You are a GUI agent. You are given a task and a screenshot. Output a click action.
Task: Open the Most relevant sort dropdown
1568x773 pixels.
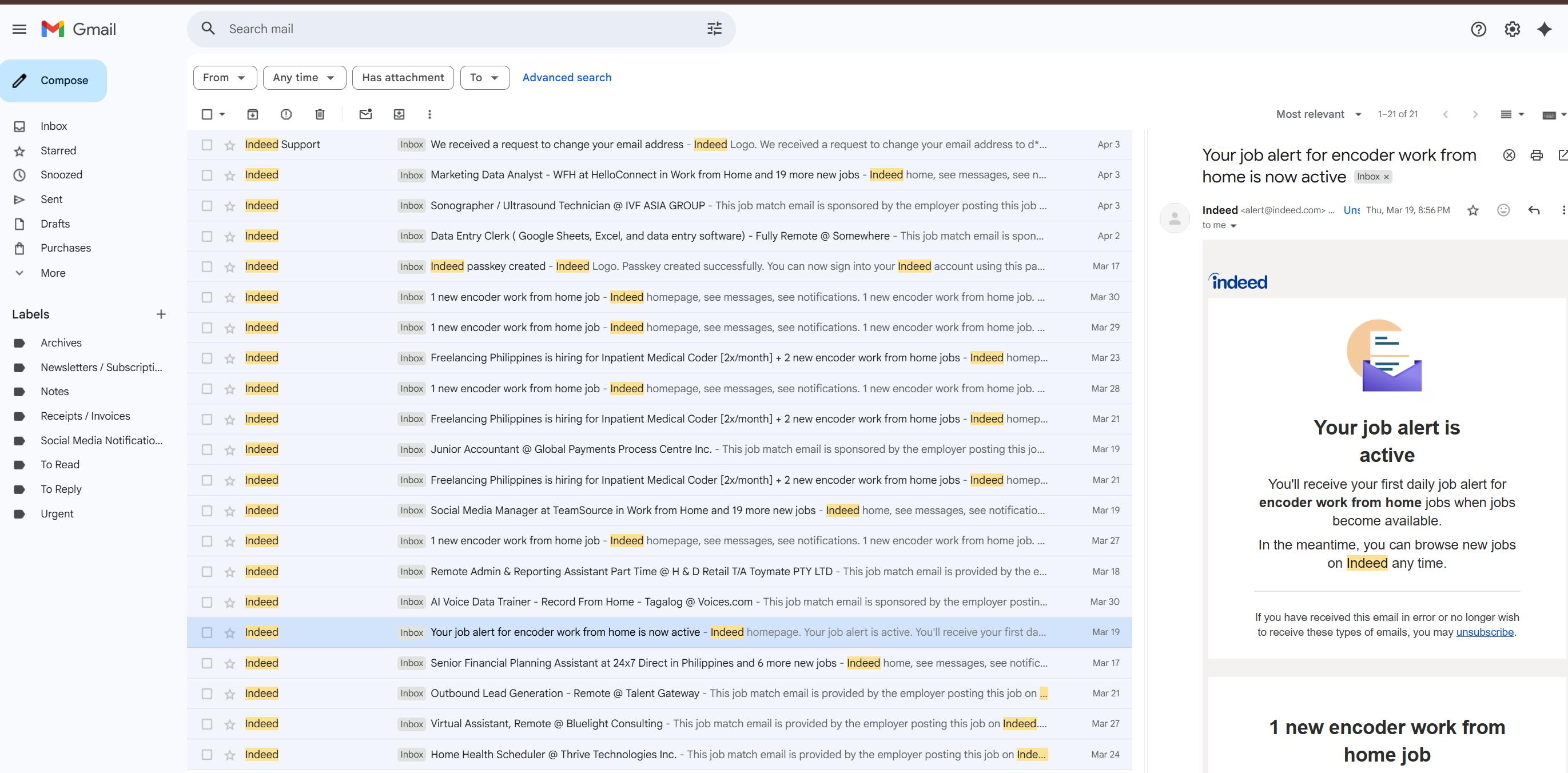(1319, 114)
